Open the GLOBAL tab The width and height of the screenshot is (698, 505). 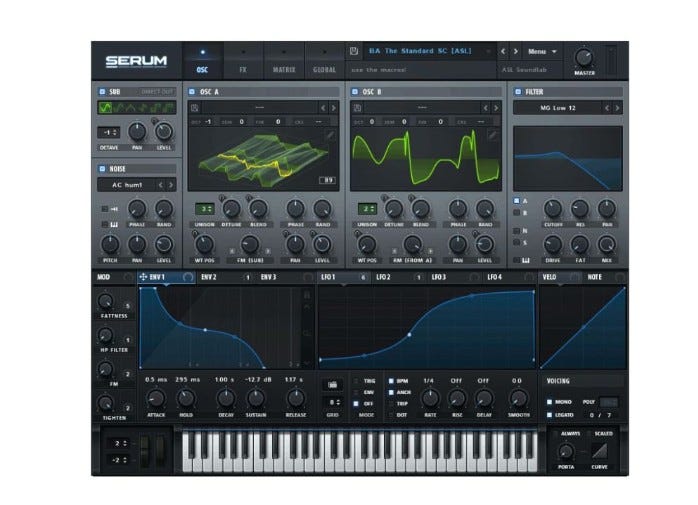pyautogui.click(x=324, y=61)
